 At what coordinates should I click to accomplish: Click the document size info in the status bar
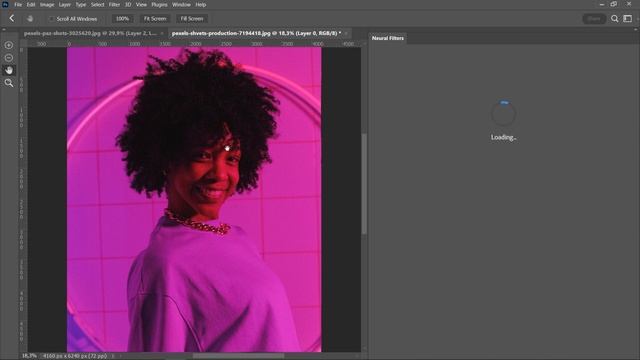75,356
